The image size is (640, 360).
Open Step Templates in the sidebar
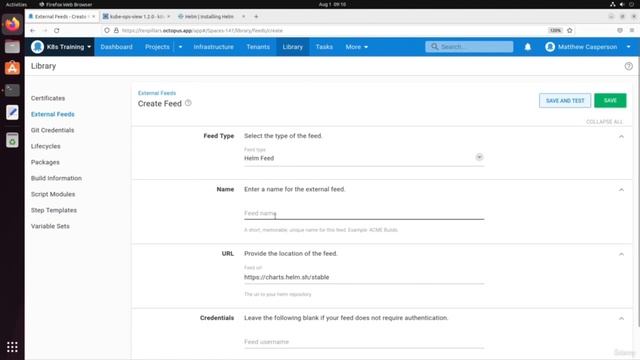point(54,210)
